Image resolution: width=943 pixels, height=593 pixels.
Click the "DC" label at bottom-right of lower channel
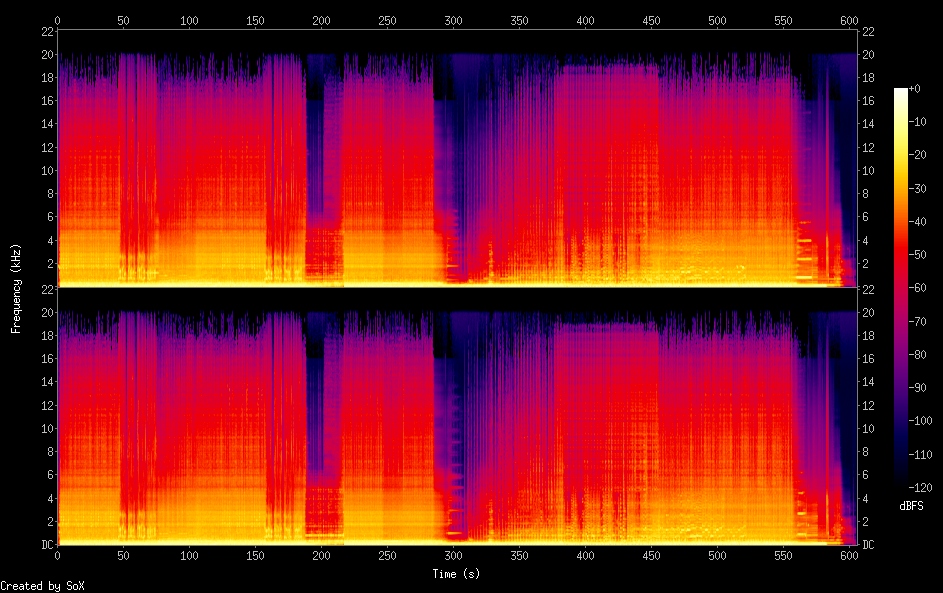pos(868,545)
